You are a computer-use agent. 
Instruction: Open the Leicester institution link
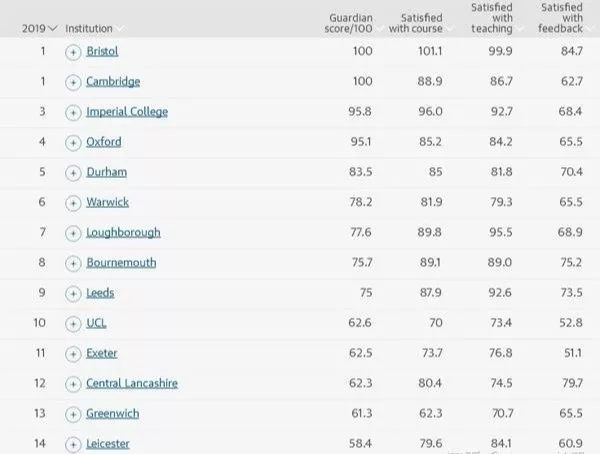pyautogui.click(x=108, y=444)
